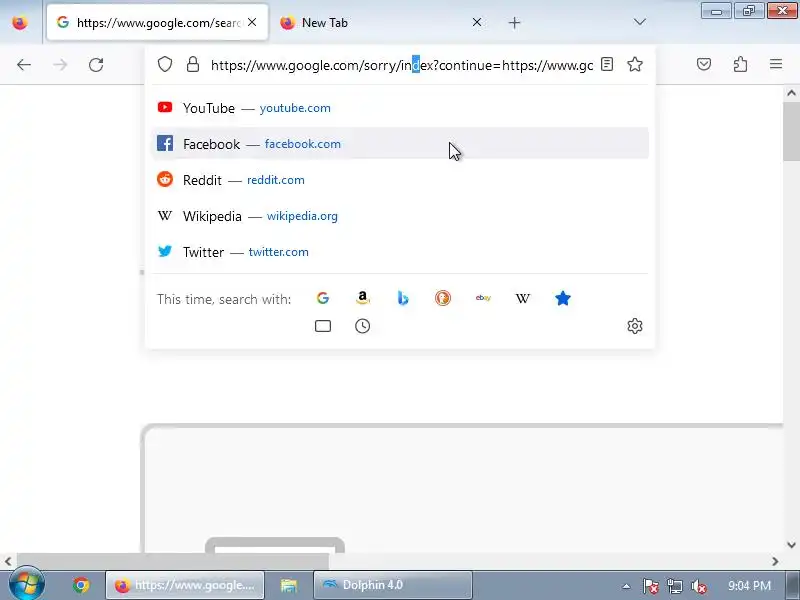The width and height of the screenshot is (800, 600).
Task: Search this time with eBay
Action: pos(483,298)
